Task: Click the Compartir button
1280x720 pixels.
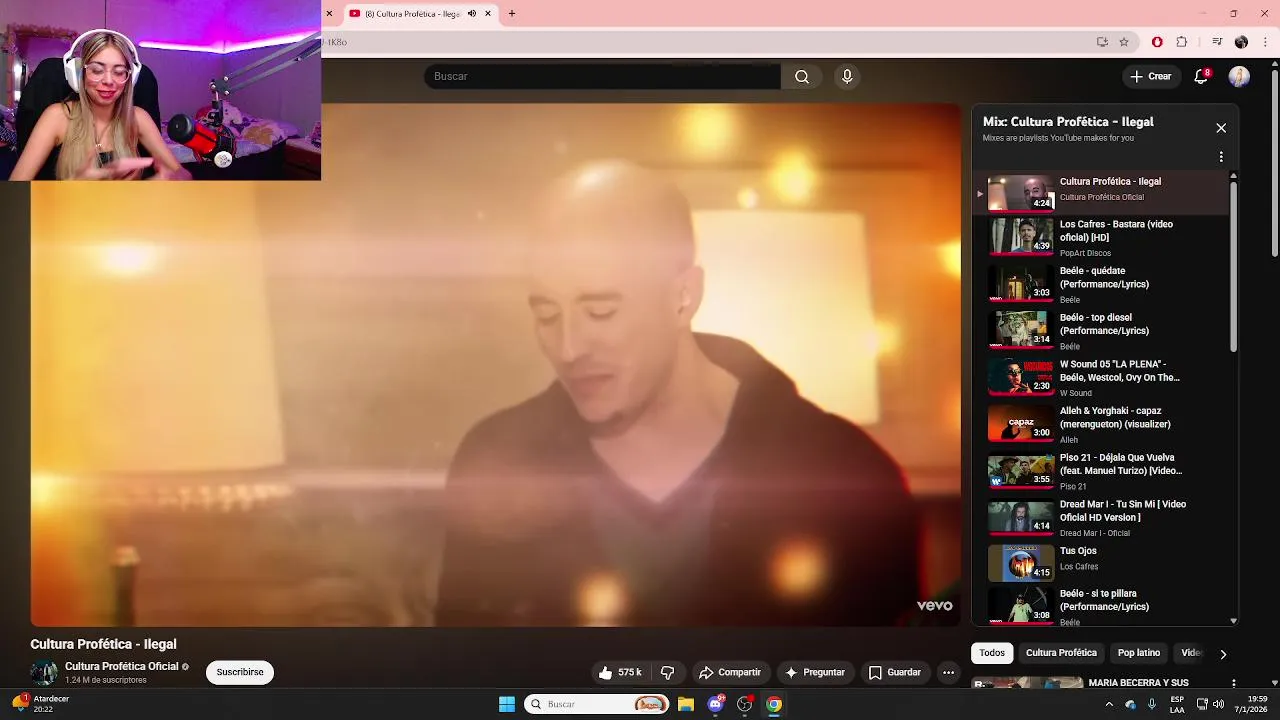Action: 730,672
